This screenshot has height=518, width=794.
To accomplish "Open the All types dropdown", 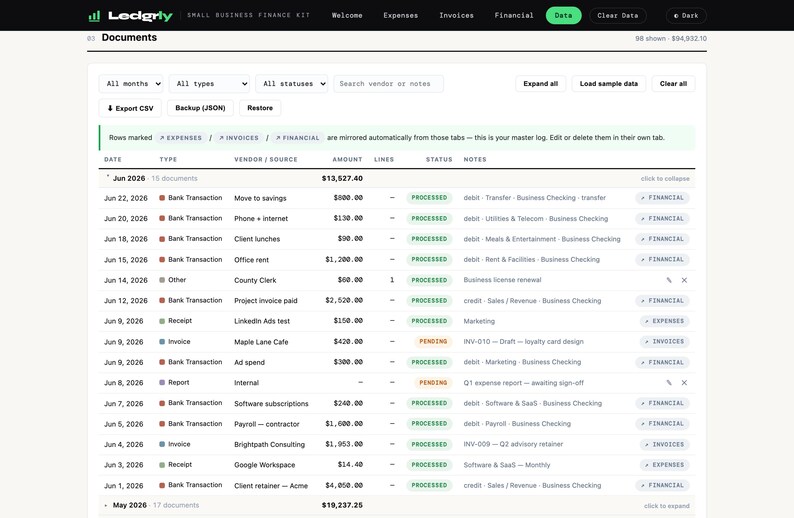I will point(209,84).
